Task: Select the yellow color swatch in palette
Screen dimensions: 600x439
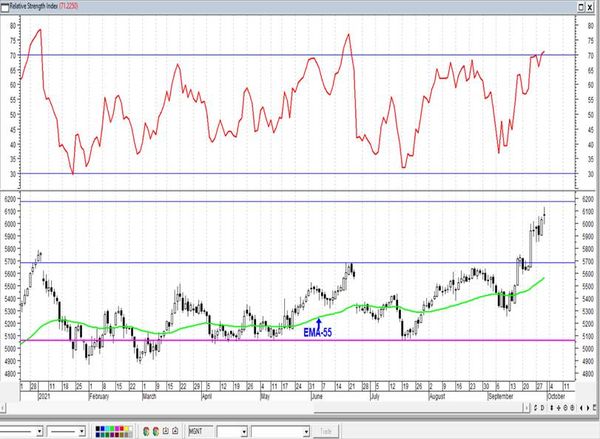Action: (x=126, y=428)
